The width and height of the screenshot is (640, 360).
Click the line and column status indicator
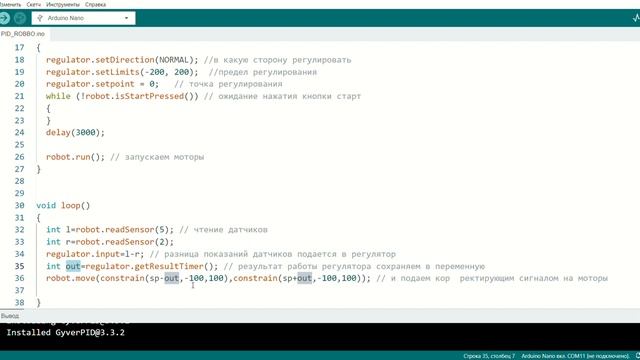click(489, 356)
